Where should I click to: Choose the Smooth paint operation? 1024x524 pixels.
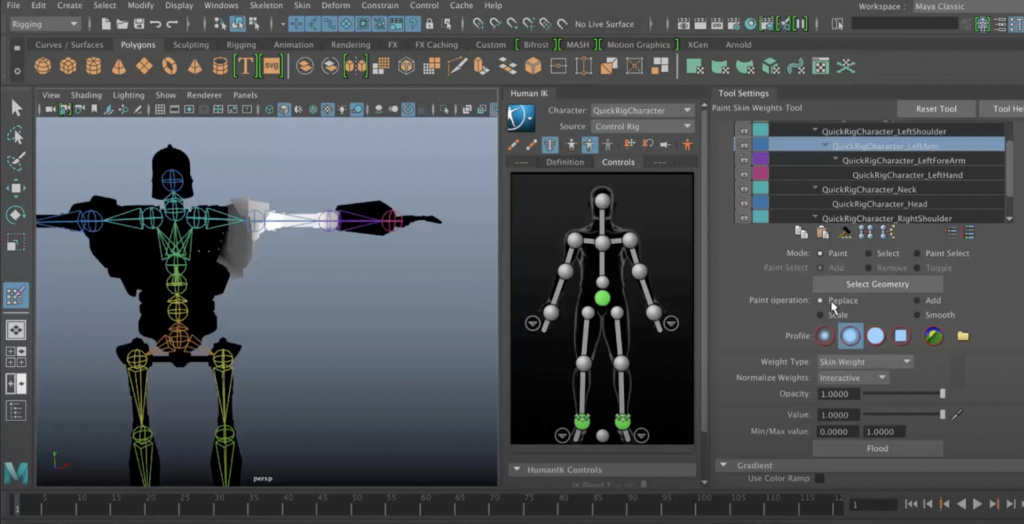pyautogui.click(x=917, y=315)
